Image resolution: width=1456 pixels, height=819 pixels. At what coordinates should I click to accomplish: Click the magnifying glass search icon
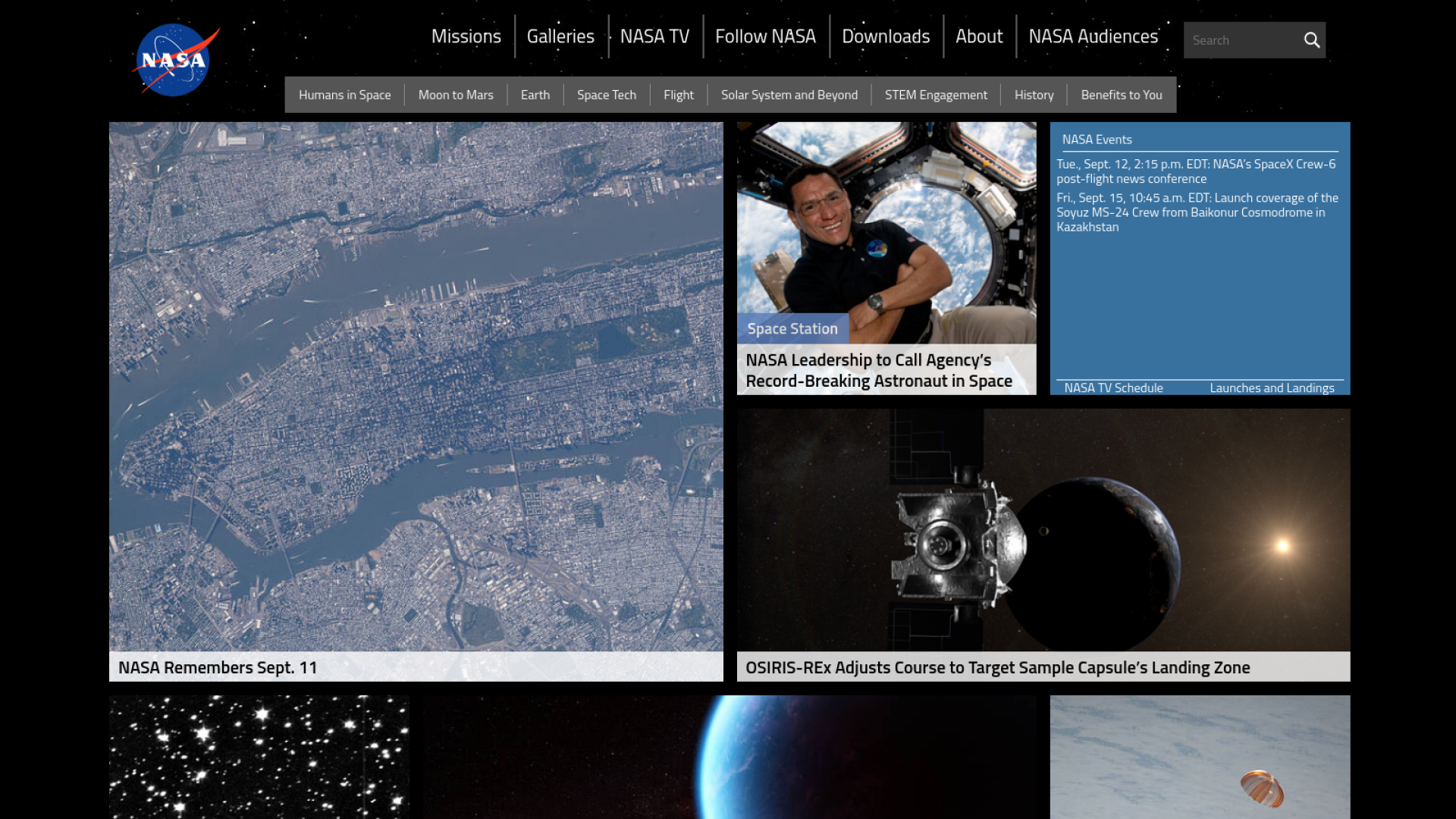click(1311, 40)
